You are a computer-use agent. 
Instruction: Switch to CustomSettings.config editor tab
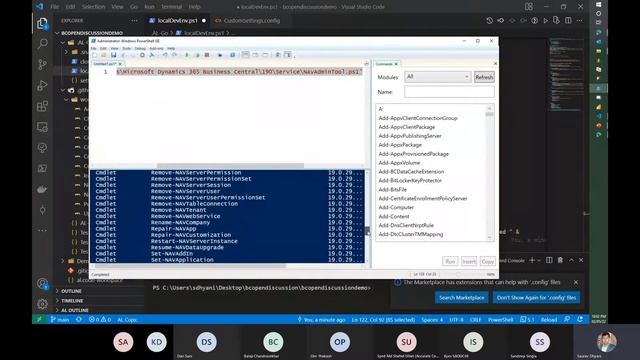pyautogui.click(x=251, y=20)
